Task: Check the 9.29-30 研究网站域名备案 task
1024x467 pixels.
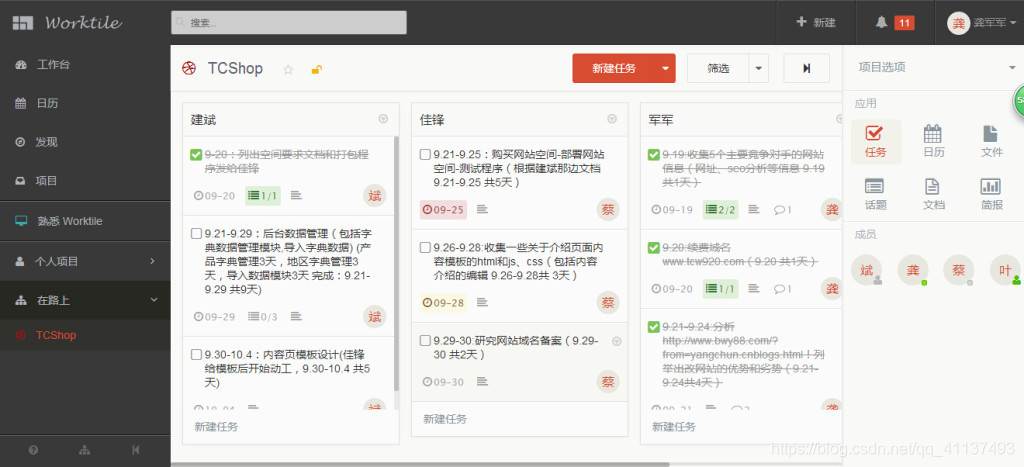Action: [425, 340]
